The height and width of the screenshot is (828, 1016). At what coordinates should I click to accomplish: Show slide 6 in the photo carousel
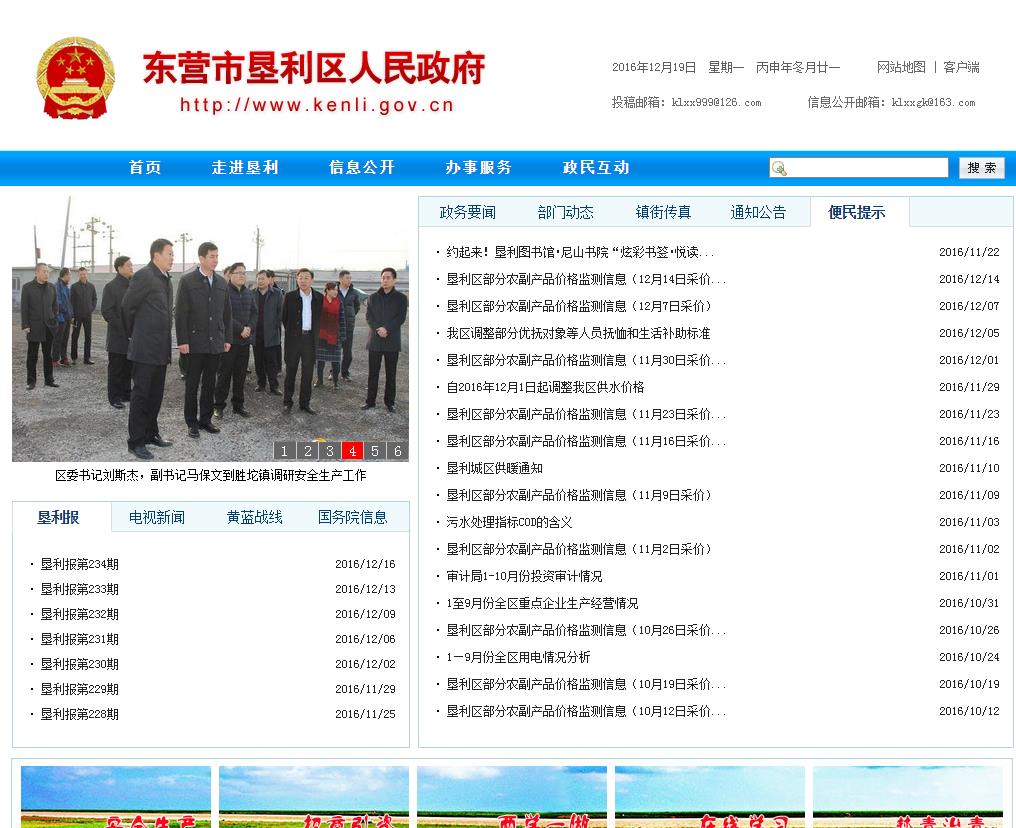[x=398, y=451]
